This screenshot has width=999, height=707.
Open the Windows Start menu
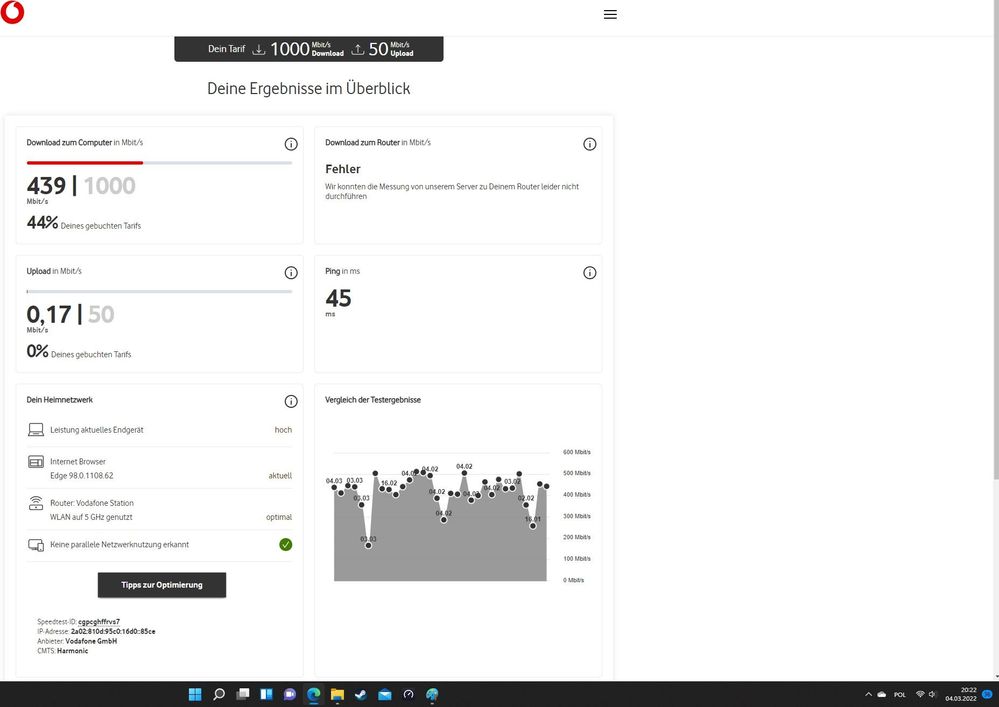(195, 694)
